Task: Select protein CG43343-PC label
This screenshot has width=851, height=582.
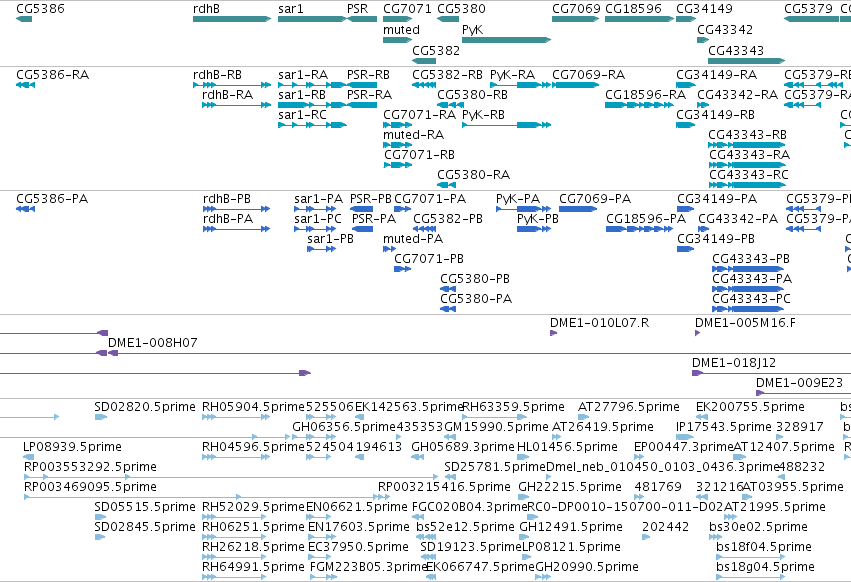Action: pyautogui.click(x=751, y=299)
